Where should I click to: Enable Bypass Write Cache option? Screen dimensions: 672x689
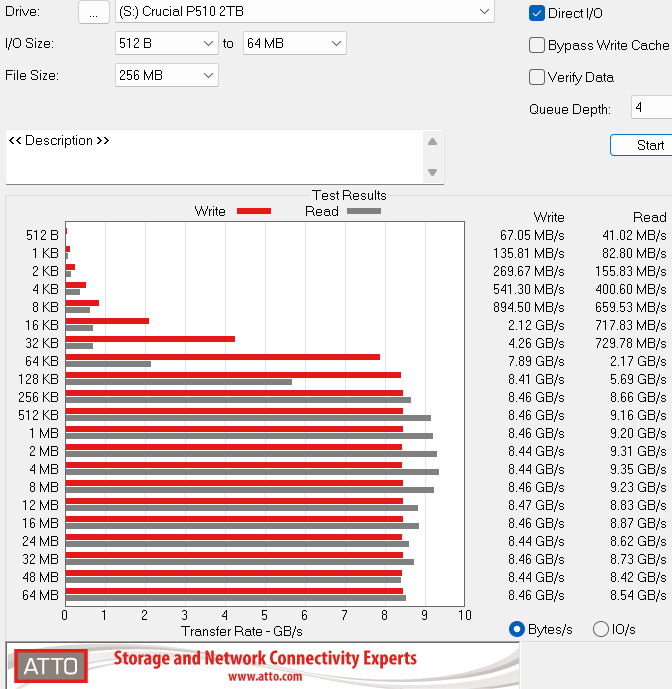click(537, 45)
